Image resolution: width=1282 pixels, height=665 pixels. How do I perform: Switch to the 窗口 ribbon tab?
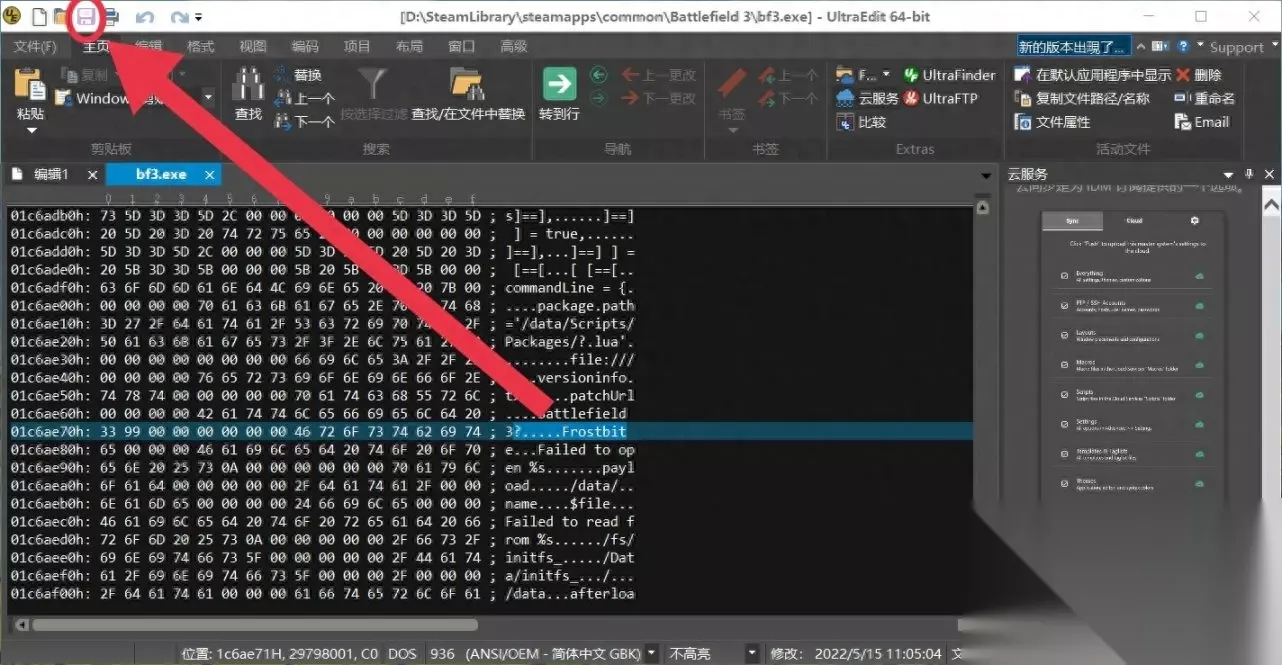(x=461, y=46)
